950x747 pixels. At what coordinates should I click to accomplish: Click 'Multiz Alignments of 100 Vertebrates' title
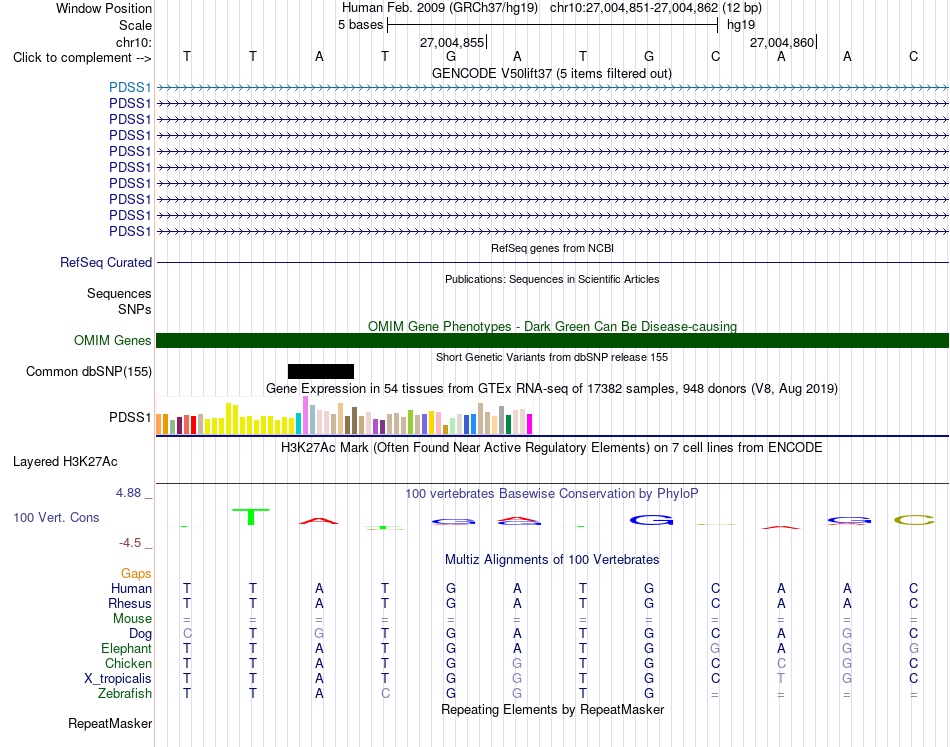tap(552, 559)
